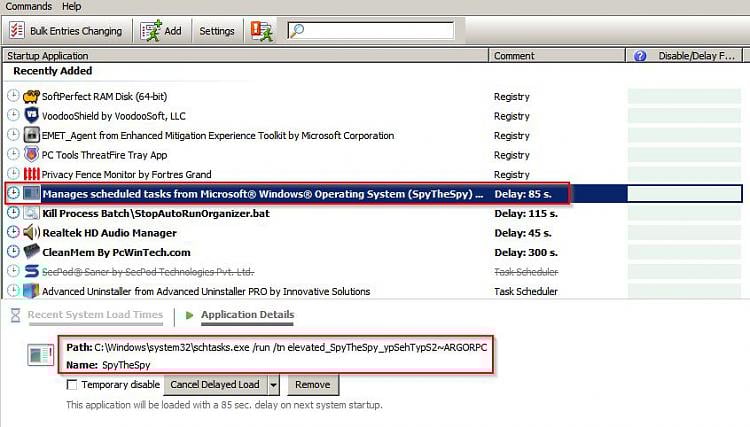750x427 pixels.
Task: Click the Bulk Entries Changing label
Action: [76, 31]
